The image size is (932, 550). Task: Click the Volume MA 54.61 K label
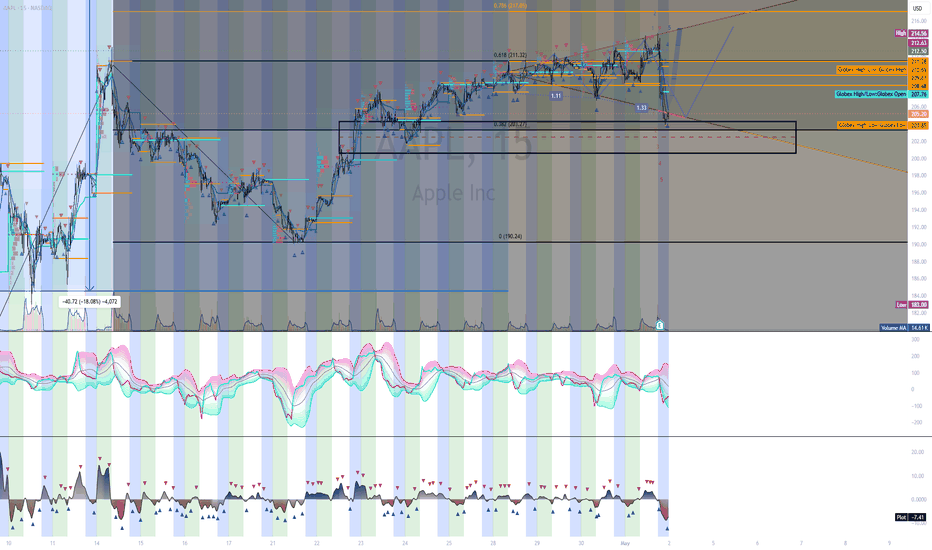coord(904,328)
